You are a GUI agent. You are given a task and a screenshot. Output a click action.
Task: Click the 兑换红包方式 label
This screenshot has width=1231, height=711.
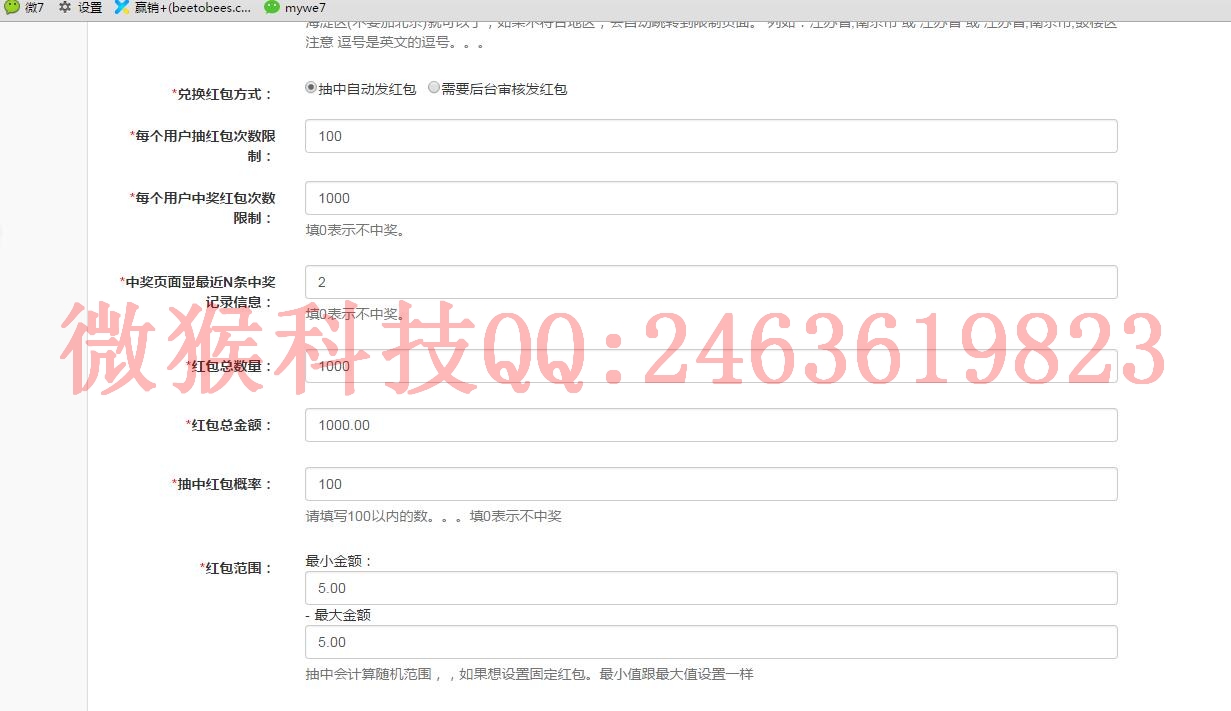pyautogui.click(x=222, y=94)
